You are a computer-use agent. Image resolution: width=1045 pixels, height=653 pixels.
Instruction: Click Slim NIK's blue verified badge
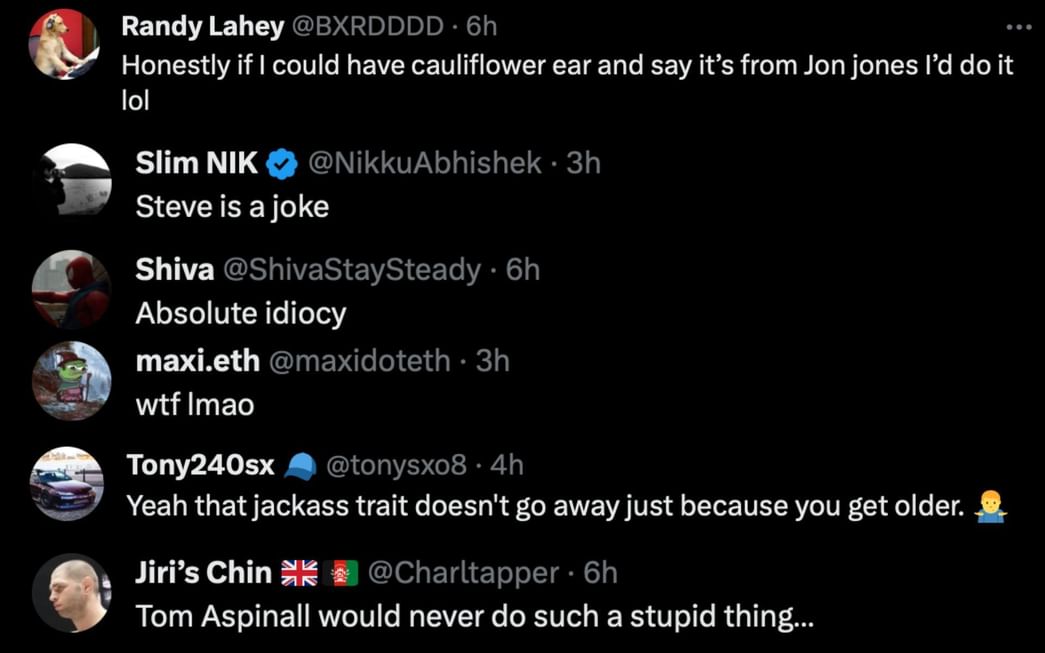(x=280, y=162)
